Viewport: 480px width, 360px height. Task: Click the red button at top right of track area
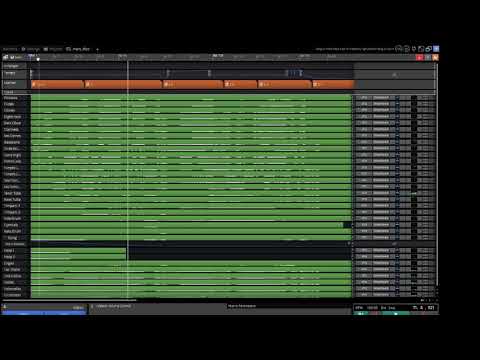click(420, 58)
